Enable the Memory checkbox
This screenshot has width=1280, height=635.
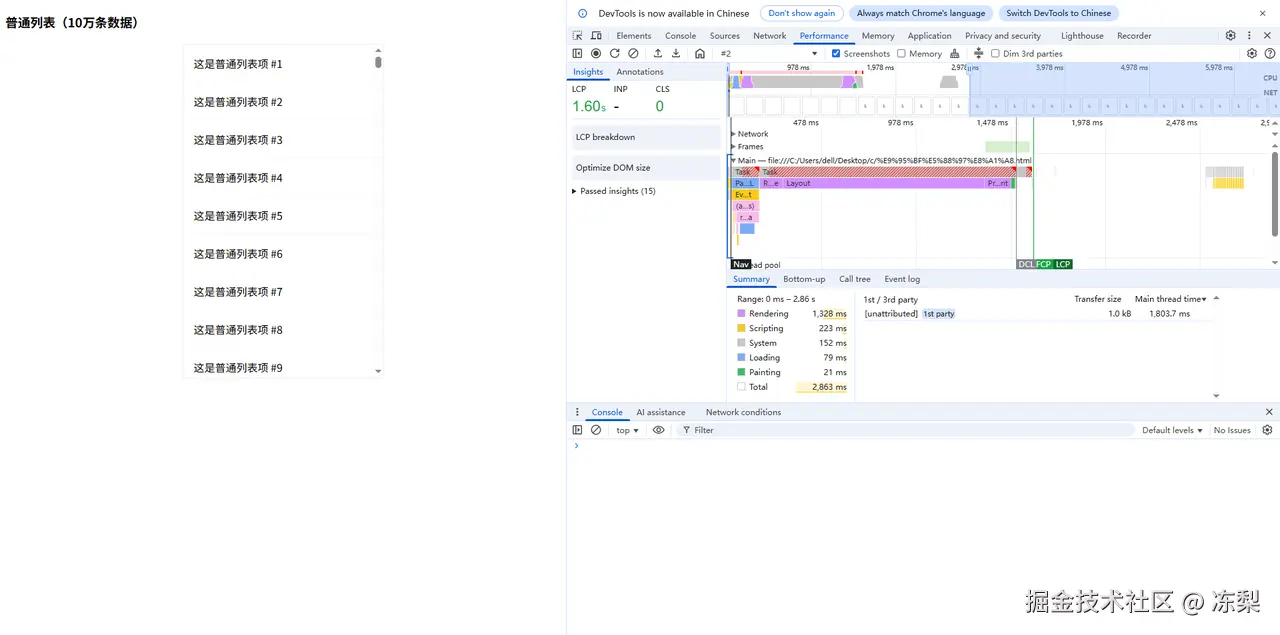tap(901, 54)
